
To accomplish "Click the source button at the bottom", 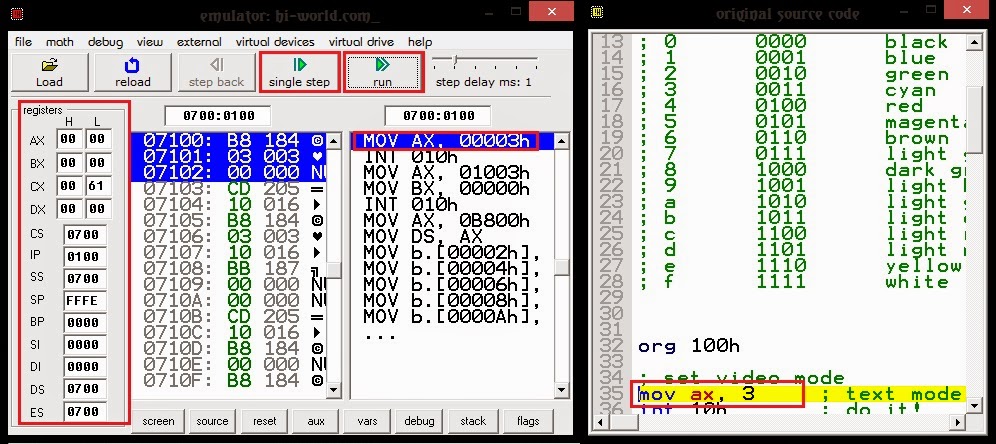I will pyautogui.click(x=212, y=420).
